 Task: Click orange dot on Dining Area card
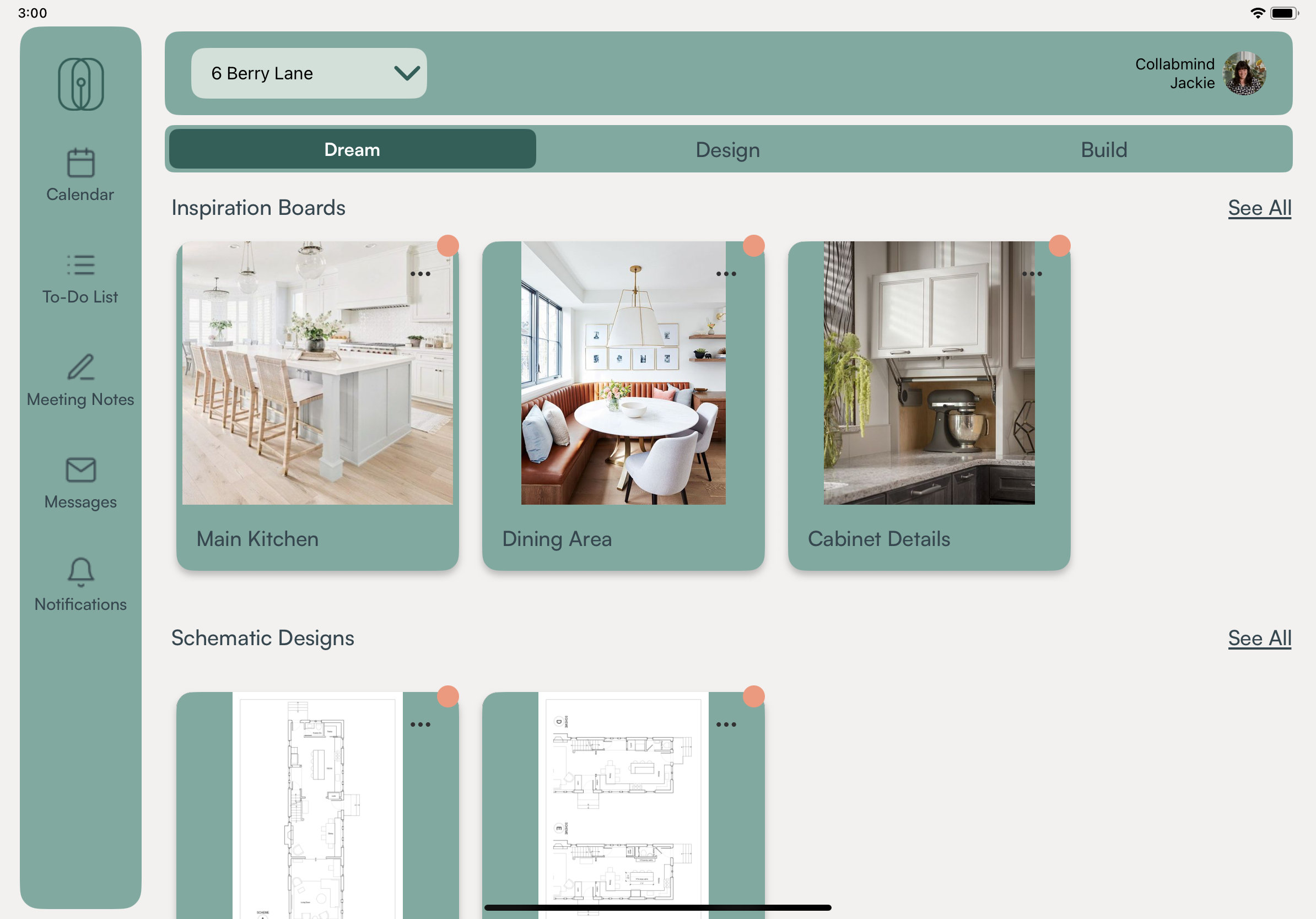click(x=754, y=246)
